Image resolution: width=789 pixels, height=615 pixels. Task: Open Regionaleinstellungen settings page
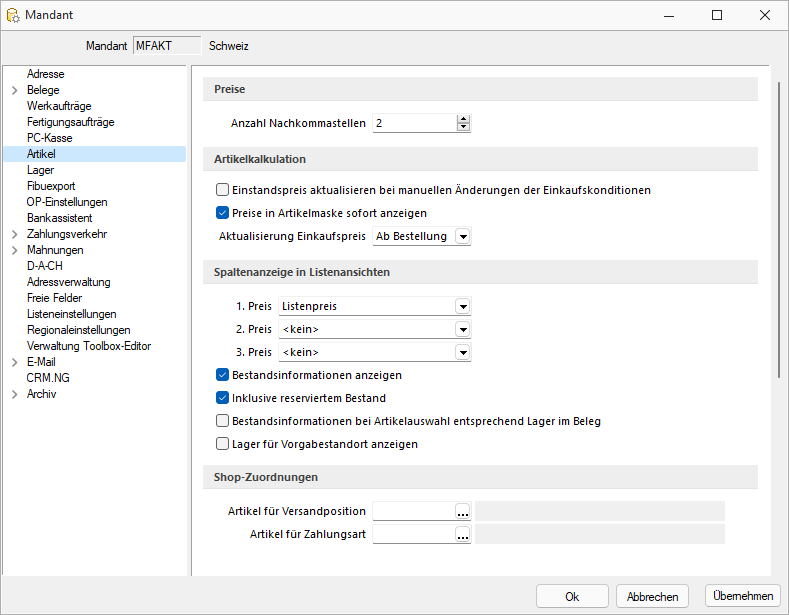[x=78, y=330]
